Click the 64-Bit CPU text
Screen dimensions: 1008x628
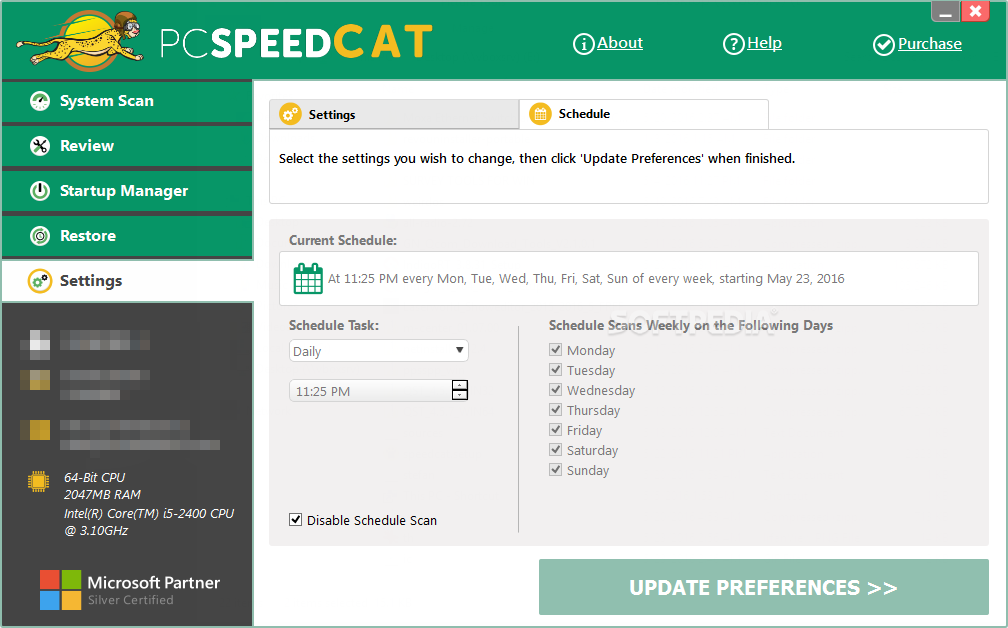coord(94,478)
